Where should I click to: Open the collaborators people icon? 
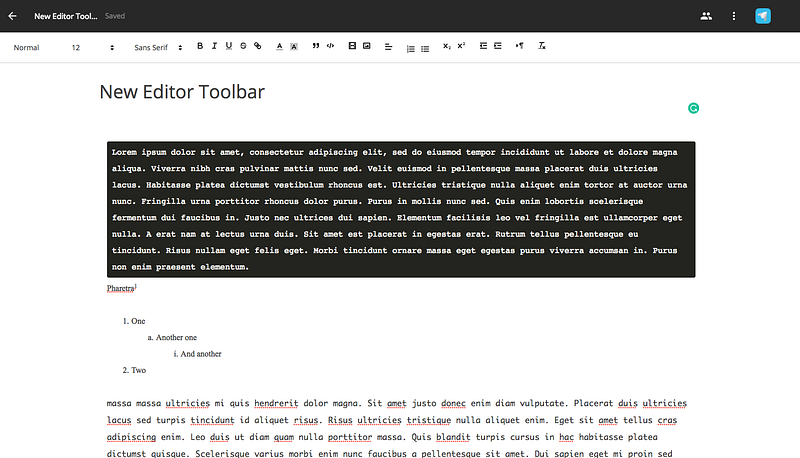[706, 16]
